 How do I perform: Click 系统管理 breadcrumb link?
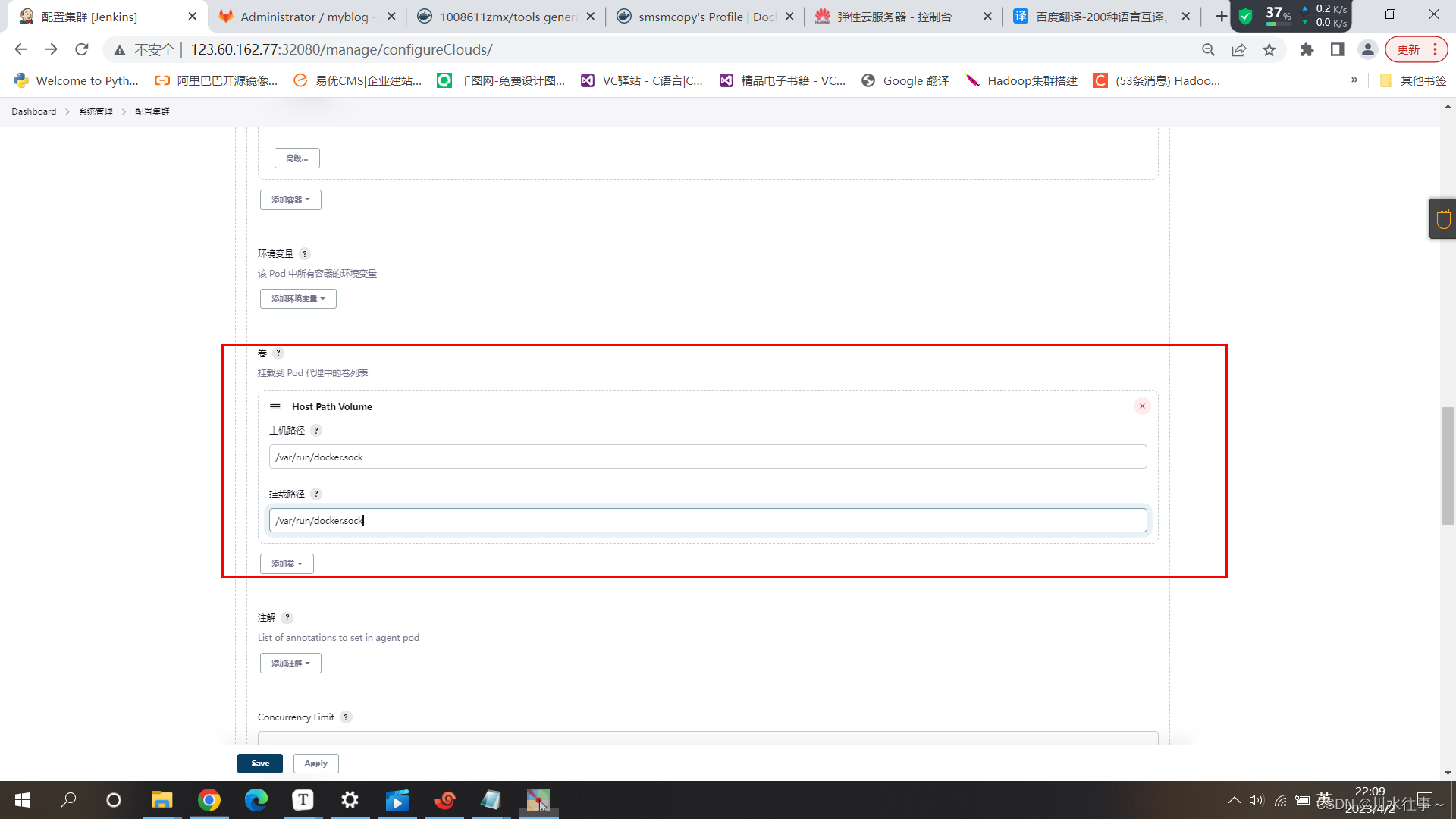[96, 111]
